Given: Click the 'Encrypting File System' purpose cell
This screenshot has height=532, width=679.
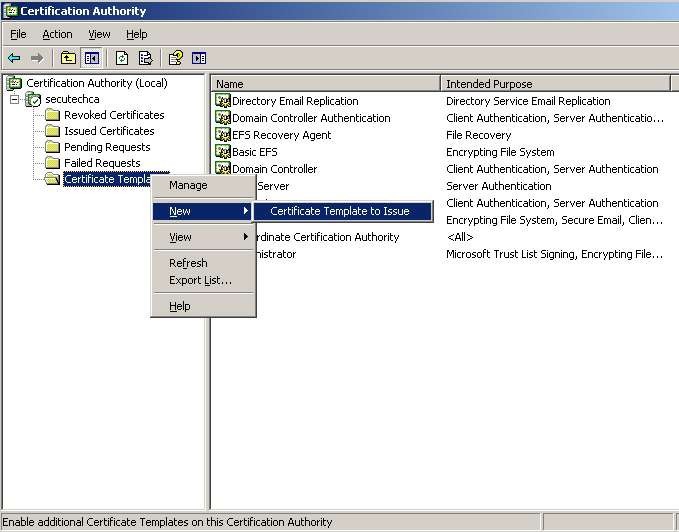Looking at the screenshot, I should pyautogui.click(x=500, y=152).
